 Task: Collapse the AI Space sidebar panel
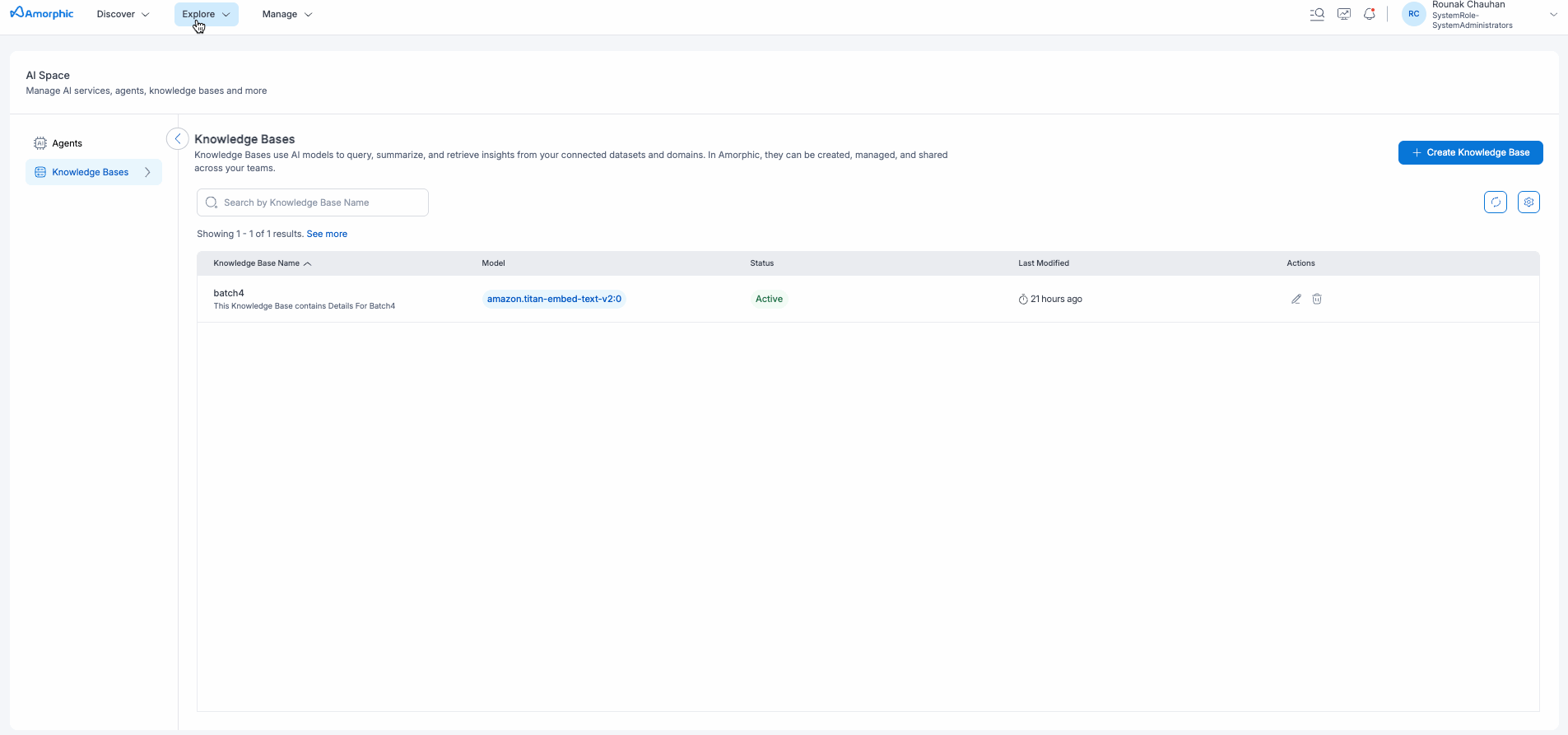pyautogui.click(x=177, y=139)
